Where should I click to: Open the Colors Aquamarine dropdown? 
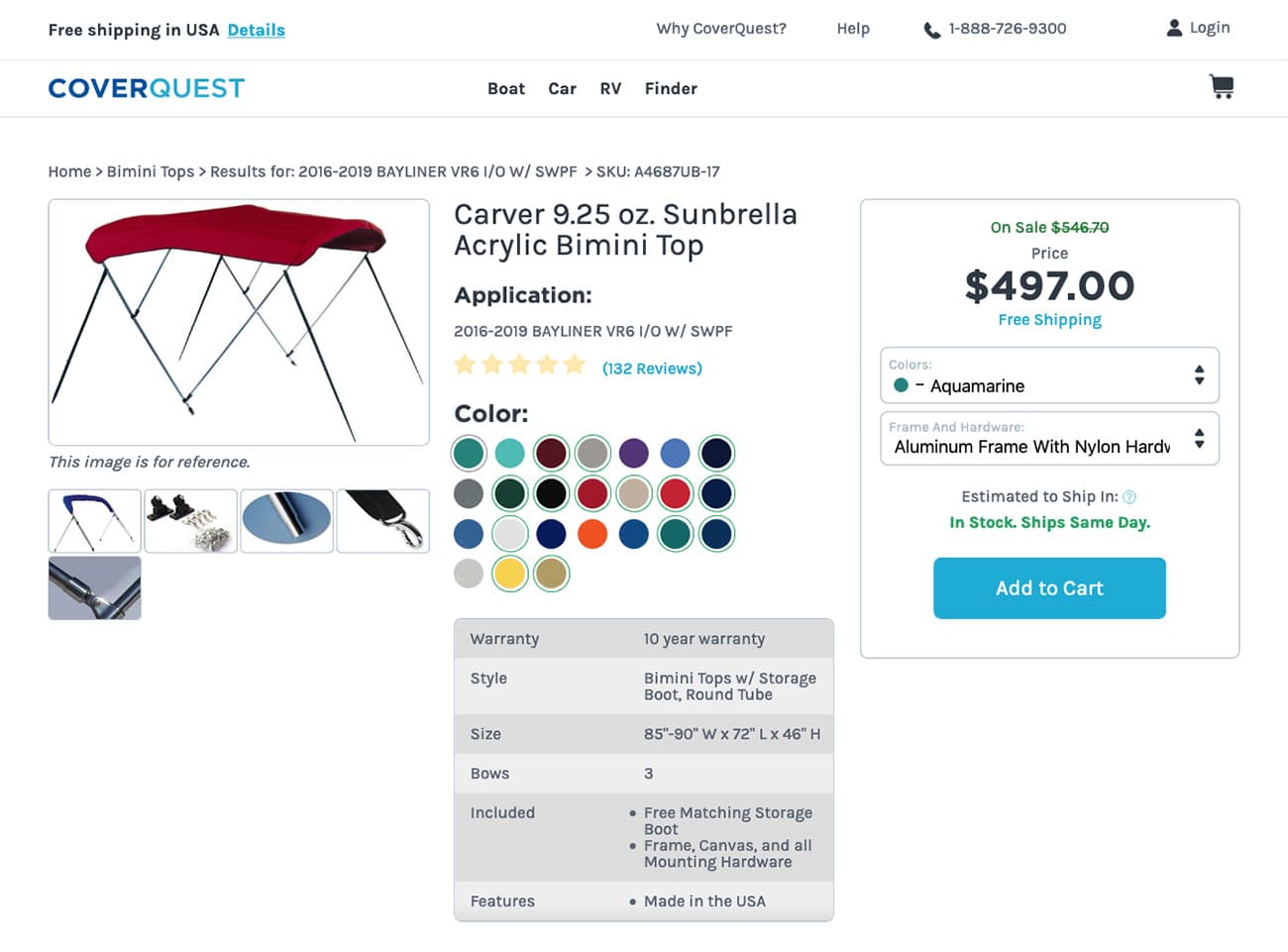(1049, 375)
